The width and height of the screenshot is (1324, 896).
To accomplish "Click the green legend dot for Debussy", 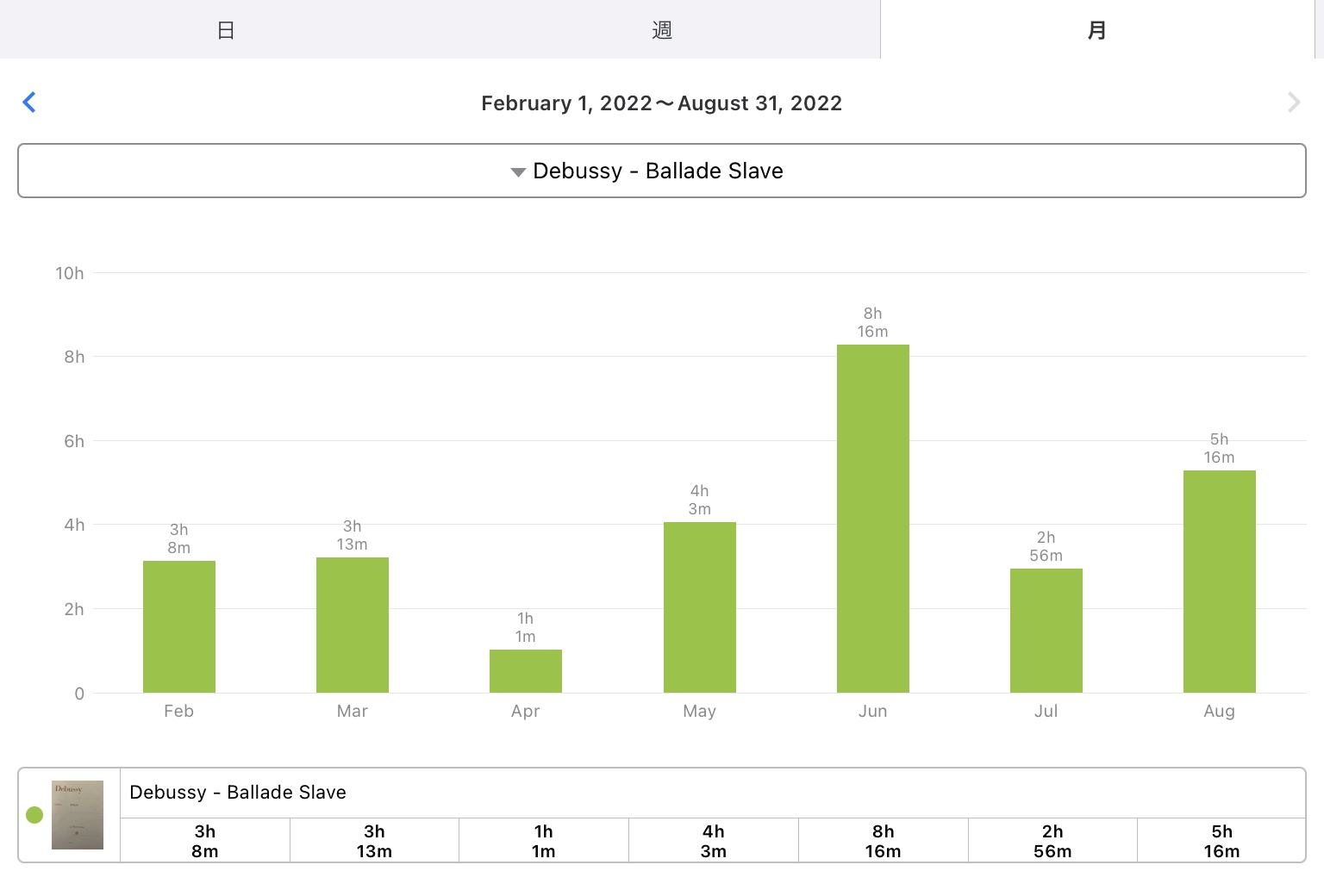I will [x=34, y=815].
